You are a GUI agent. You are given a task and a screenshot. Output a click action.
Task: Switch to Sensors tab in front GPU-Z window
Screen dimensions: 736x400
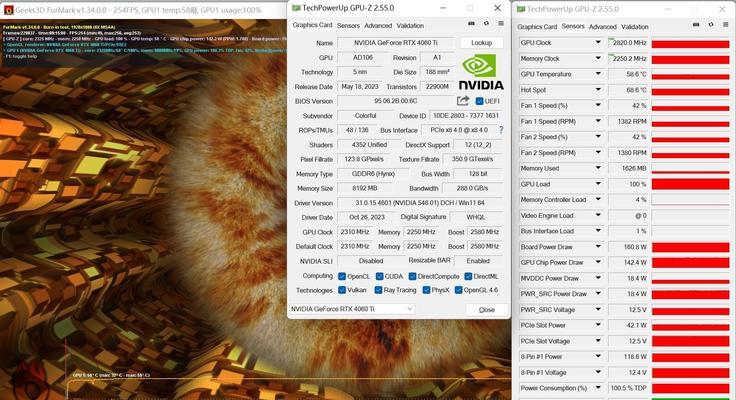coord(348,25)
